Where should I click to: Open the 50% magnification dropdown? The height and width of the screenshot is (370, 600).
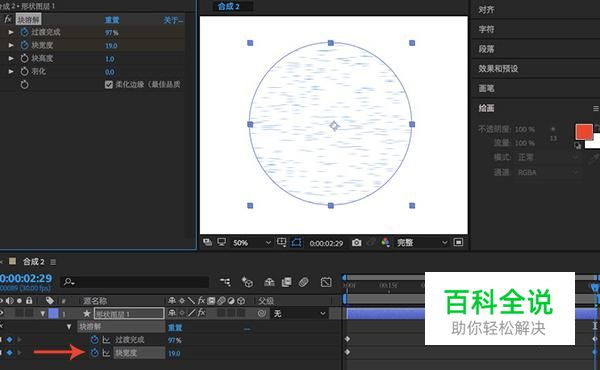[252, 243]
